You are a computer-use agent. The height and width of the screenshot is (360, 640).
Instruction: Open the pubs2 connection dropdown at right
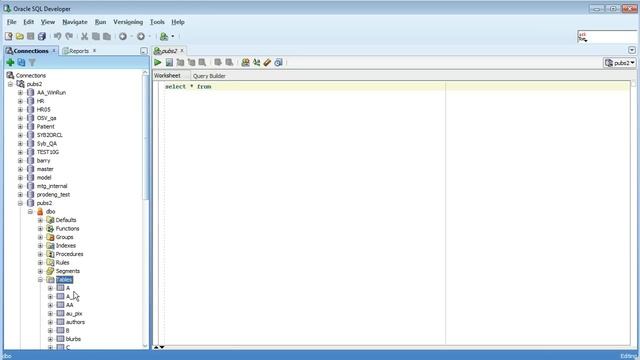pos(620,63)
